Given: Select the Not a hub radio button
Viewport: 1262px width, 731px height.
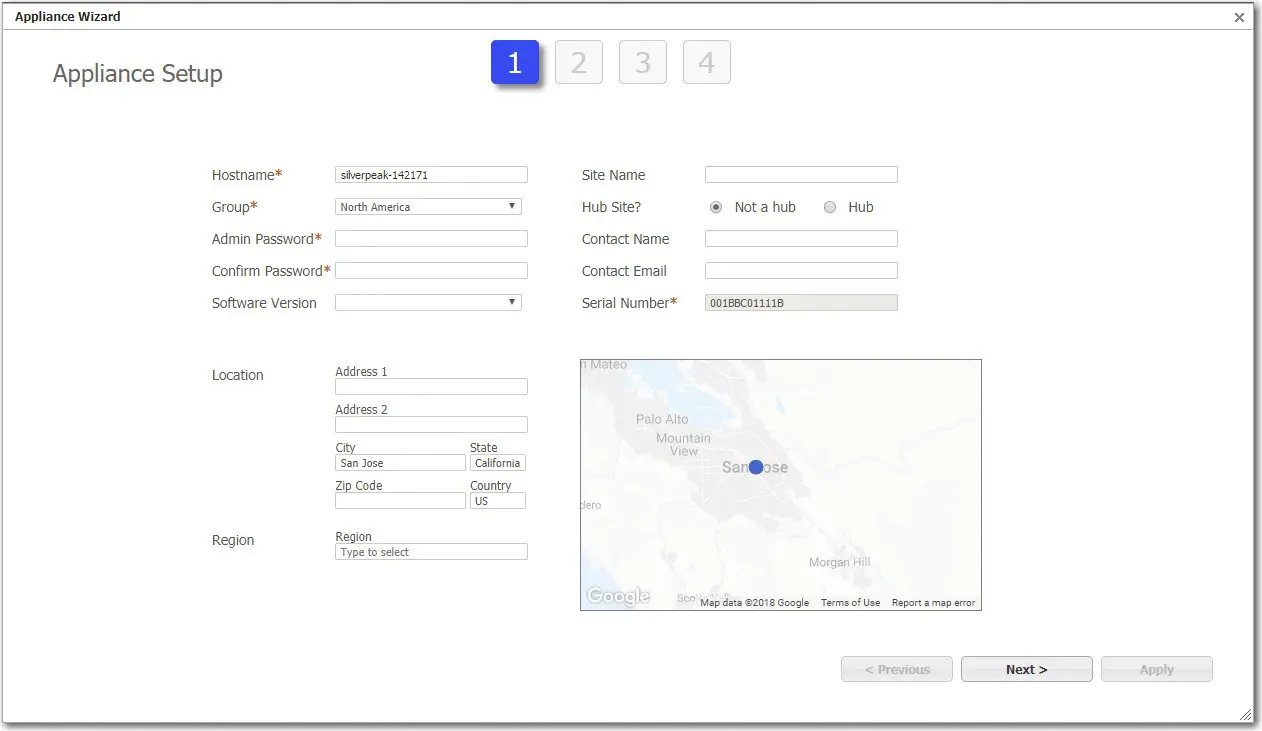Looking at the screenshot, I should [716, 207].
